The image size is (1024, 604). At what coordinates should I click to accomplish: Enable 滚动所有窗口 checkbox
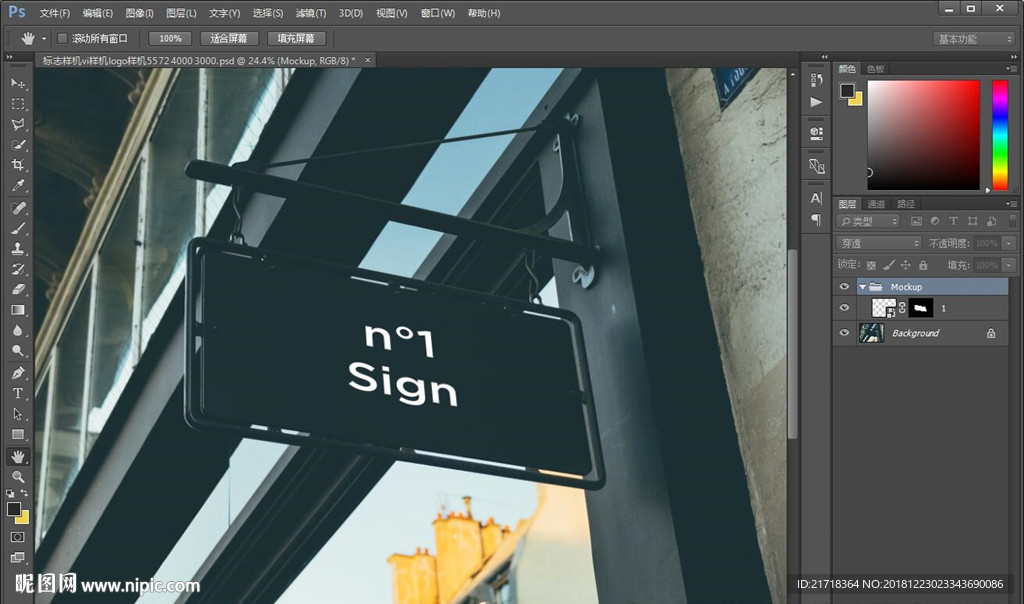(x=63, y=39)
